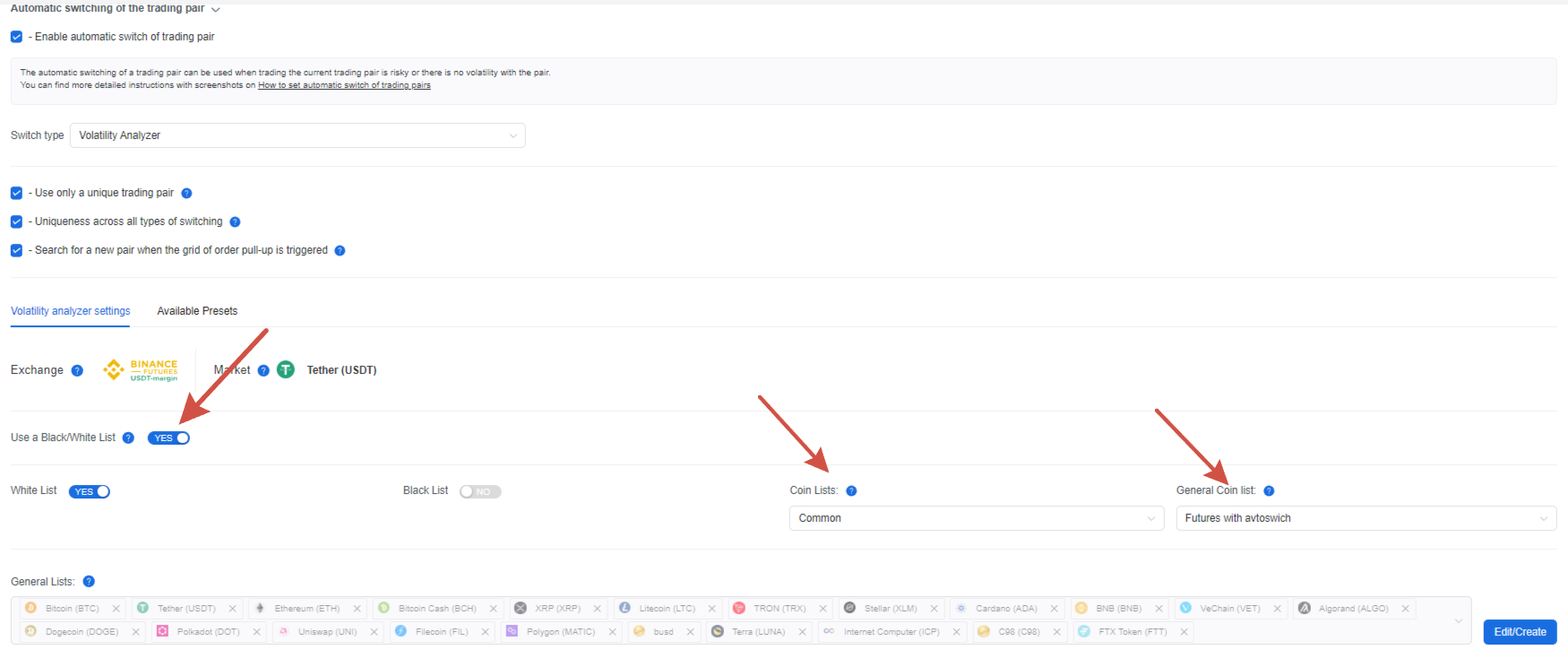Remove Algorand (ALGO) tag from list
This screenshot has width=1568, height=658.
click(1405, 609)
